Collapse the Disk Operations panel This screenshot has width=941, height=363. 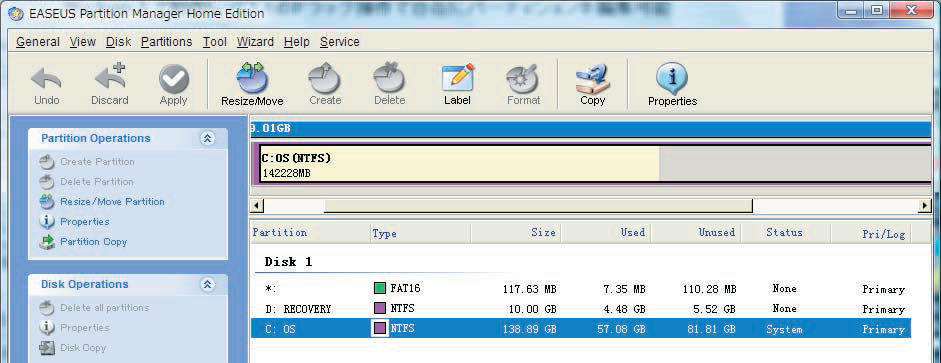[208, 284]
